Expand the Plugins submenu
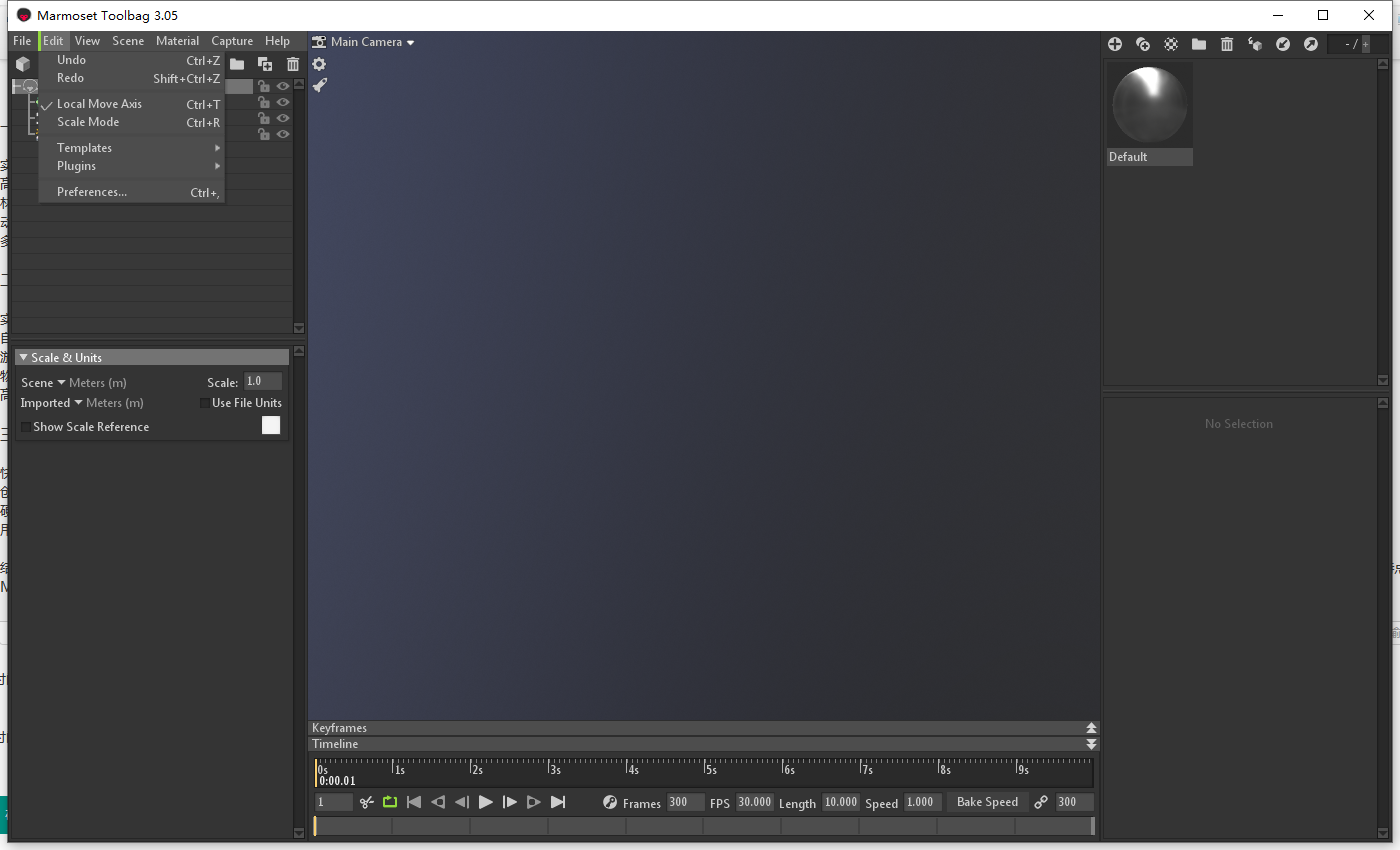 pos(131,166)
